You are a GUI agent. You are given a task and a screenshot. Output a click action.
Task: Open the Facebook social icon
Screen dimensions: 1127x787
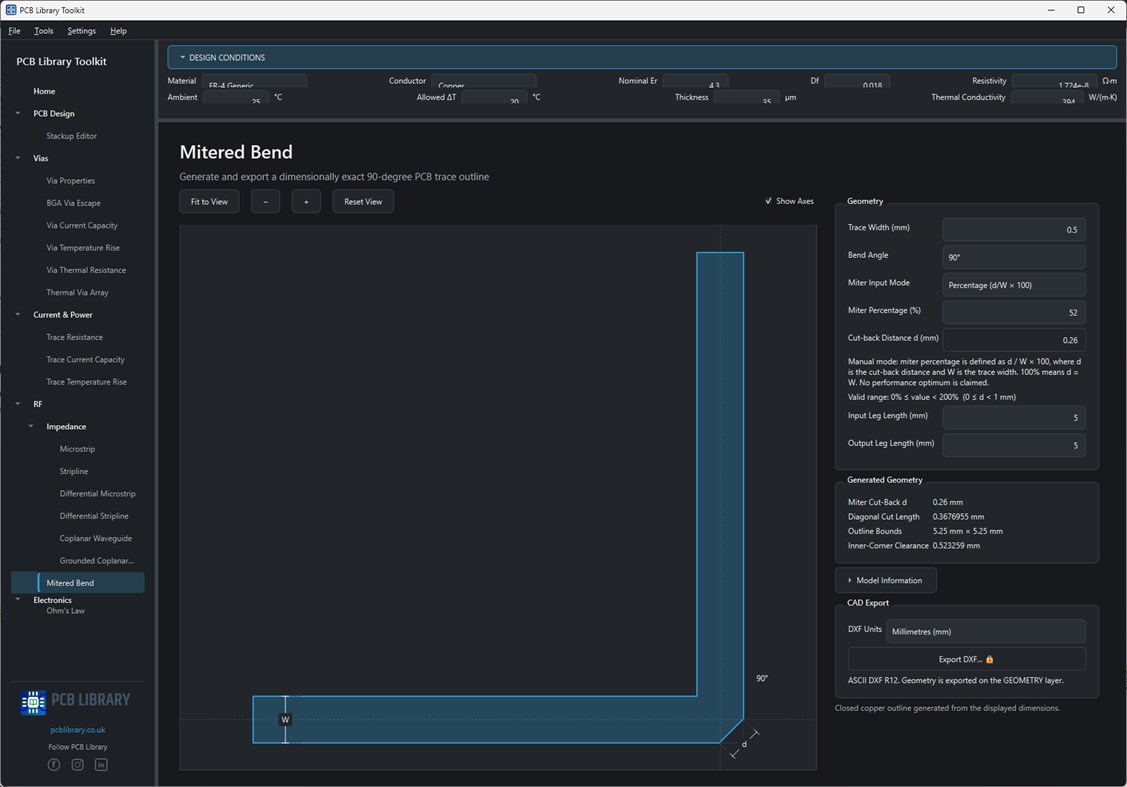click(54, 765)
